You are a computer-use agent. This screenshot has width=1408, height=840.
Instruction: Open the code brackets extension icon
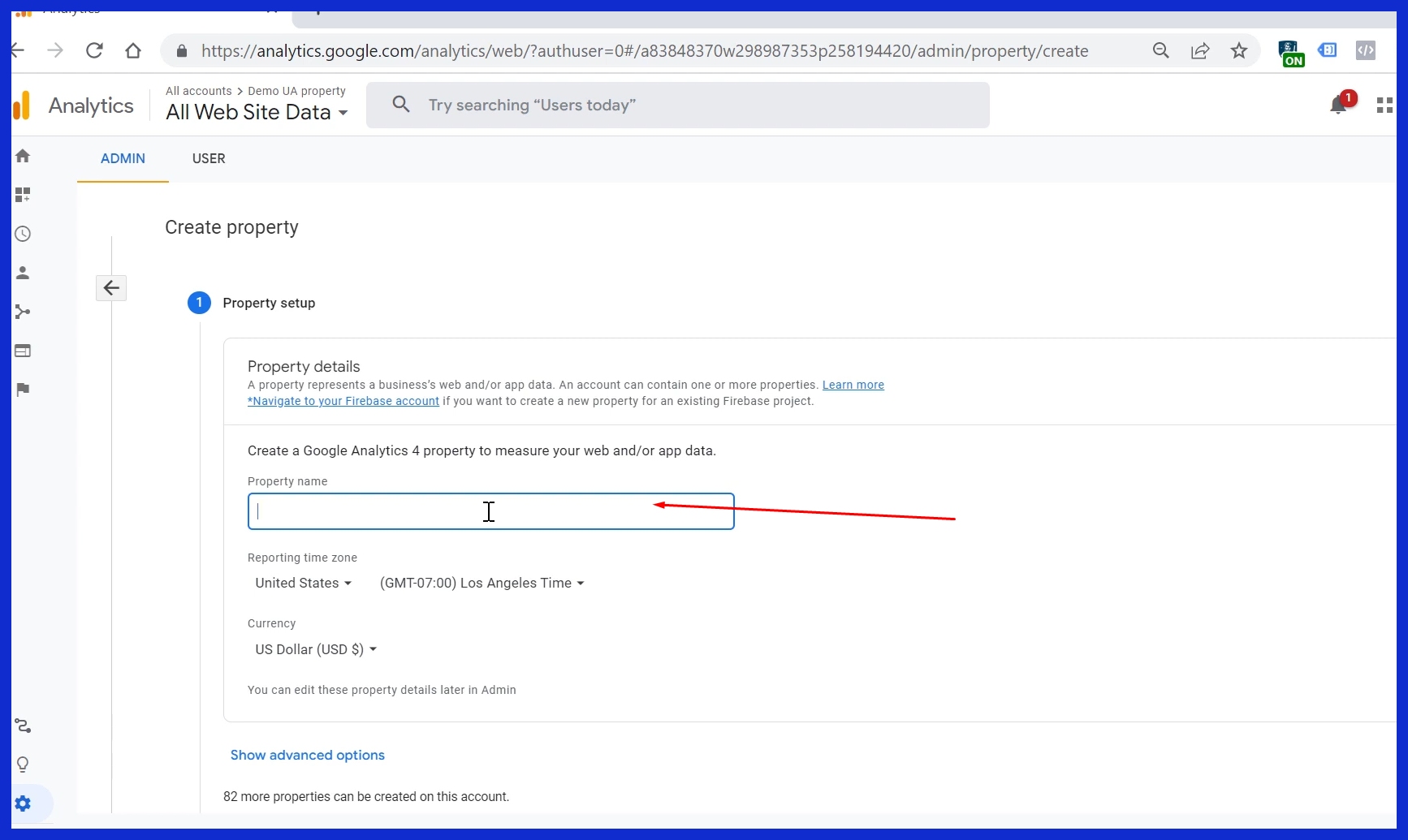click(1366, 50)
